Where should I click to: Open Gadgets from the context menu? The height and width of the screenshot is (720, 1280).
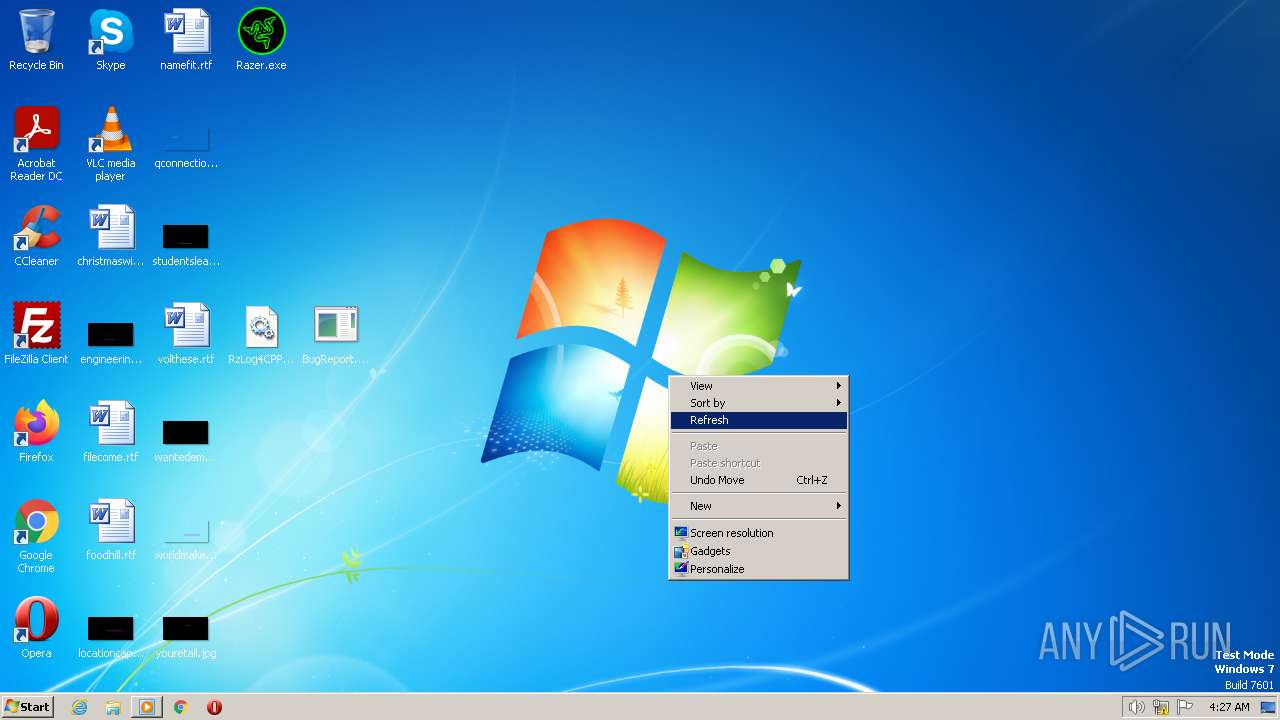(758, 551)
